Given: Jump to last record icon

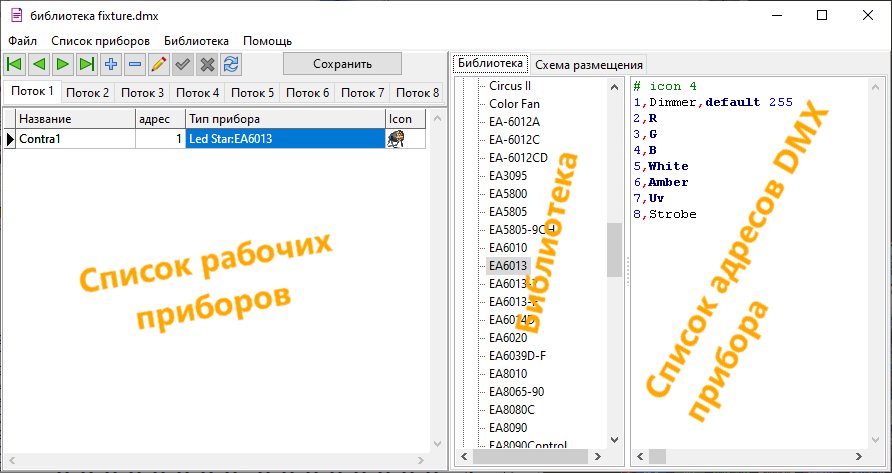Looking at the screenshot, I should click(x=87, y=64).
